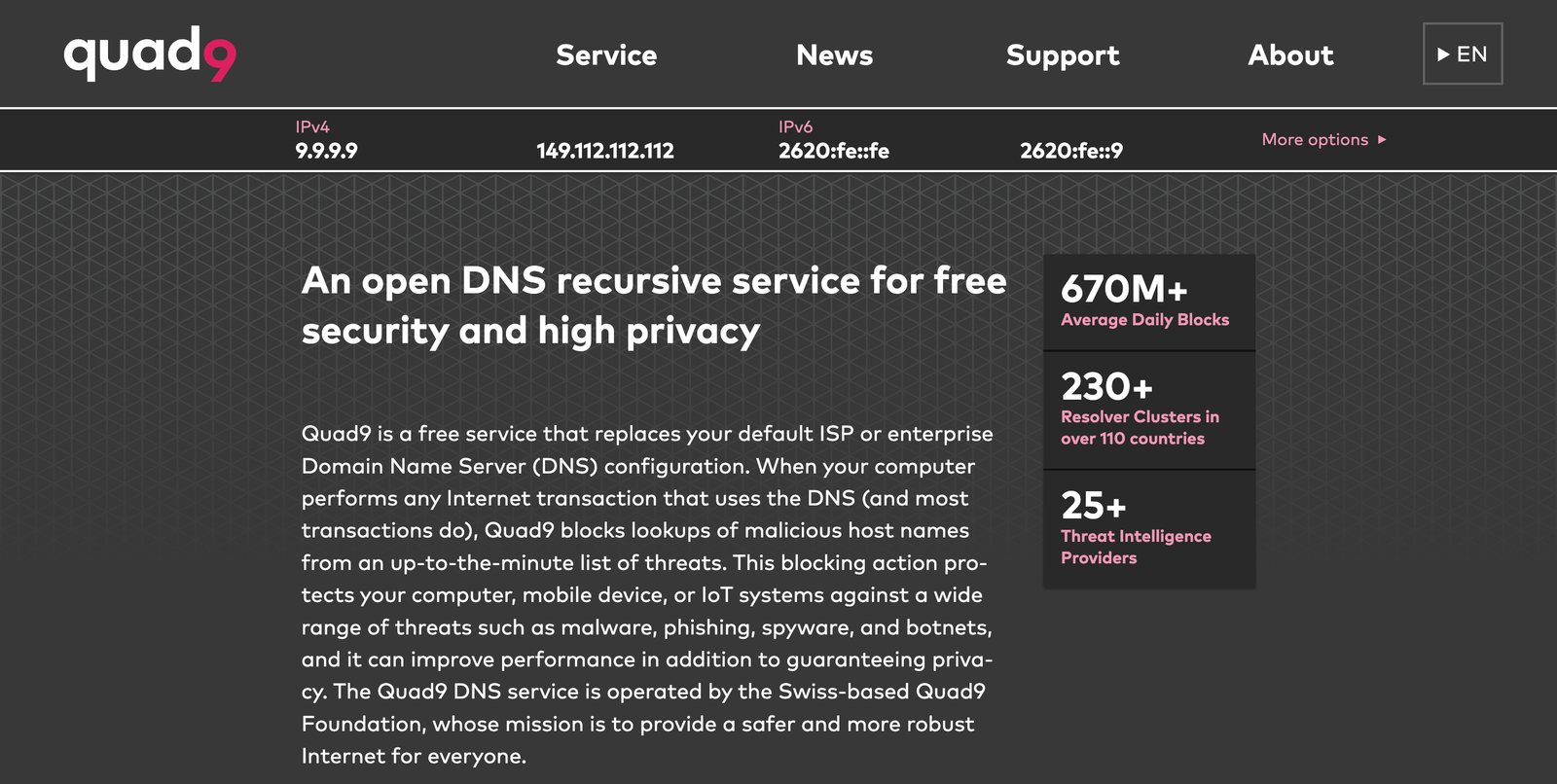
Task: Click the Quad9 description paragraph
Action: click(x=647, y=594)
